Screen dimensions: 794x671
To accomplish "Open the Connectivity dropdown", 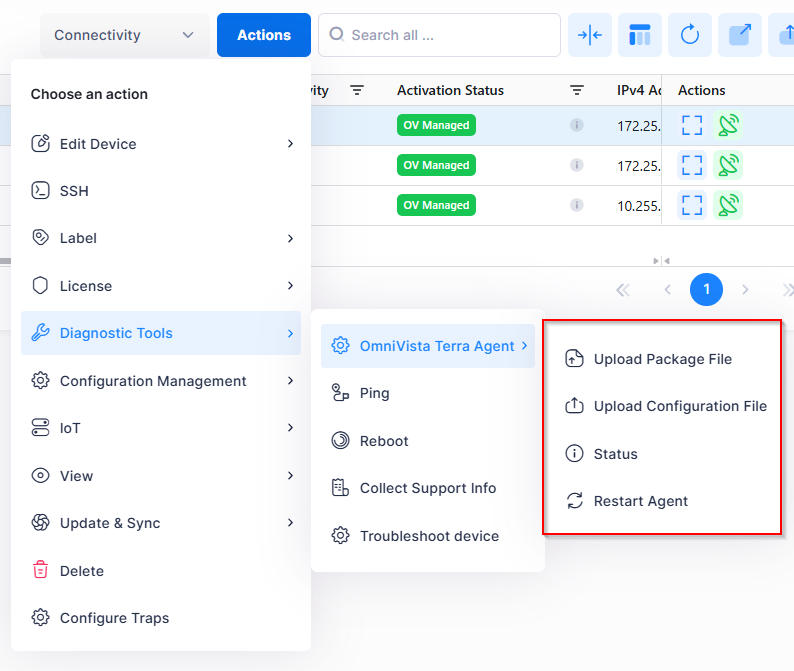I will click(124, 35).
